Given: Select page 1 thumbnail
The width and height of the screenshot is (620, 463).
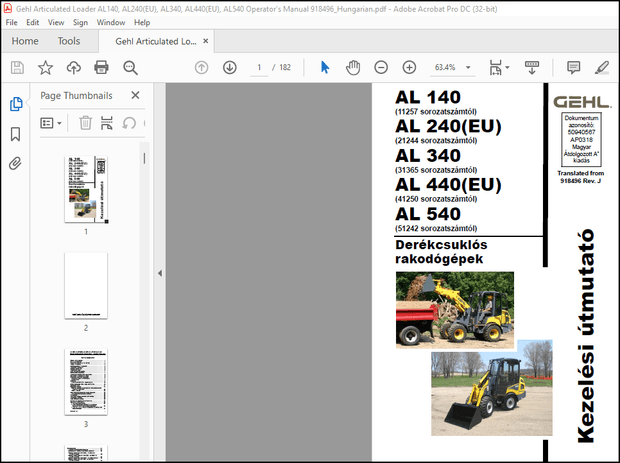Looking at the screenshot, I should coord(86,189).
